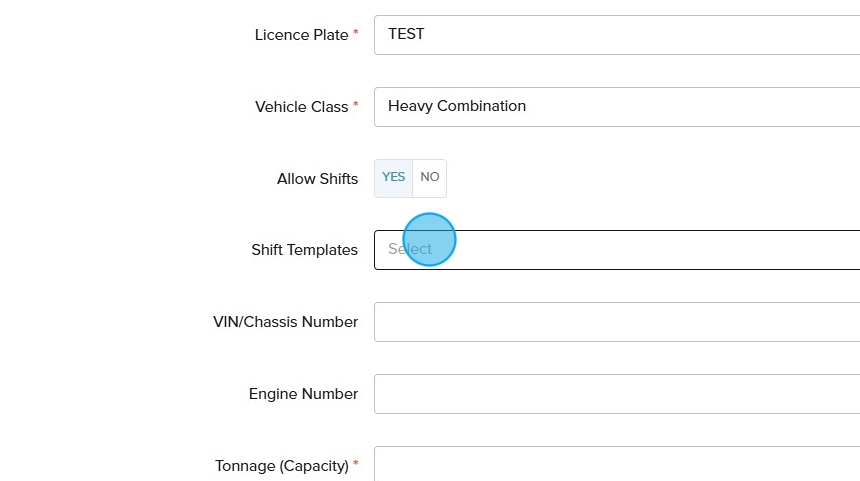Click the VIN/Chassis Number label

coord(285,322)
